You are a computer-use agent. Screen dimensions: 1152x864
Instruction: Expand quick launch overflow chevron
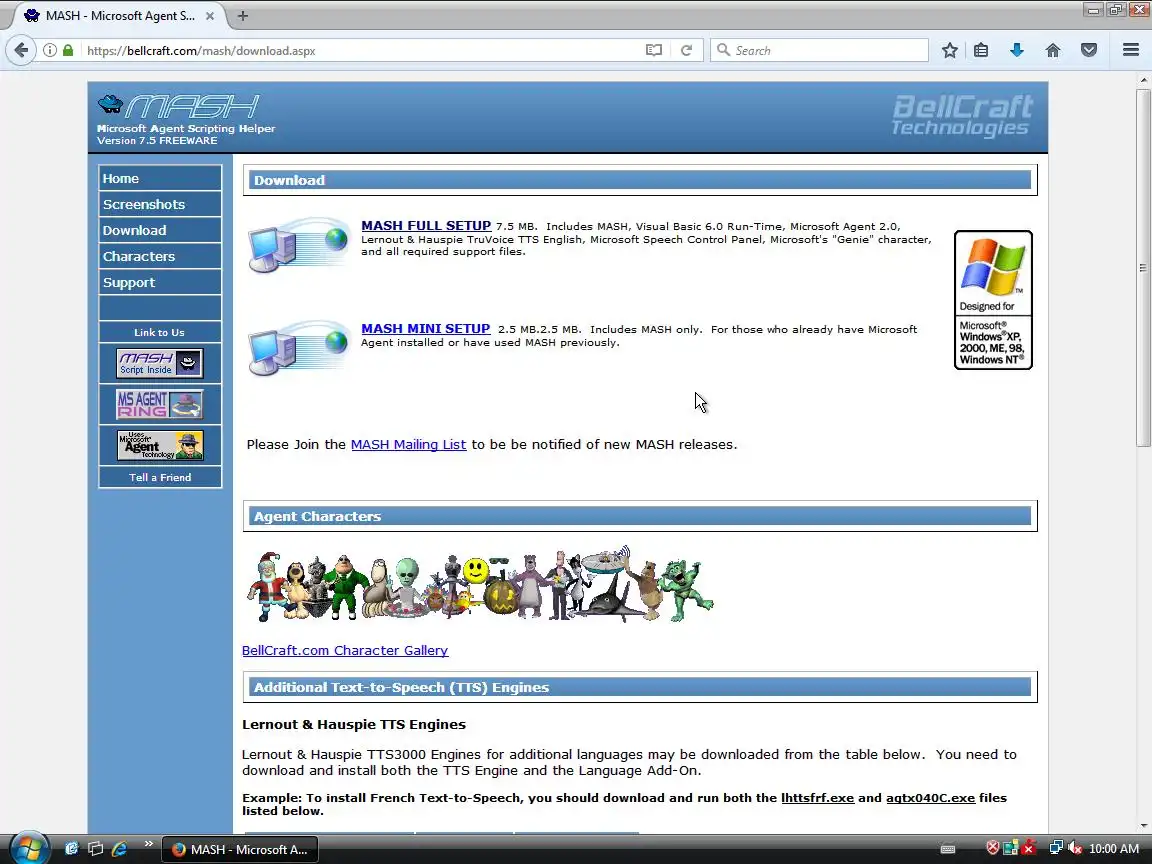pos(148,843)
